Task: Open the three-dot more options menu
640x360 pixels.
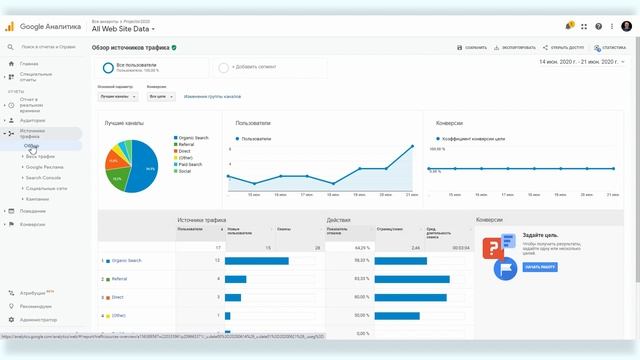Action: [x=612, y=27]
